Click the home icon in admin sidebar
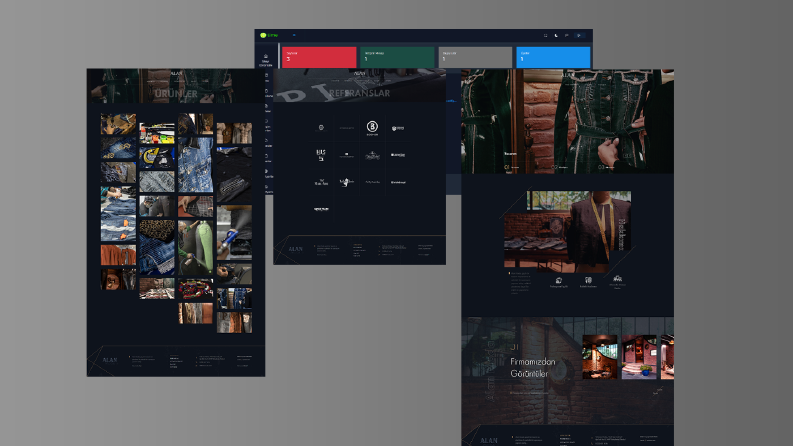The height and width of the screenshot is (446, 793). pyautogui.click(x=266, y=57)
